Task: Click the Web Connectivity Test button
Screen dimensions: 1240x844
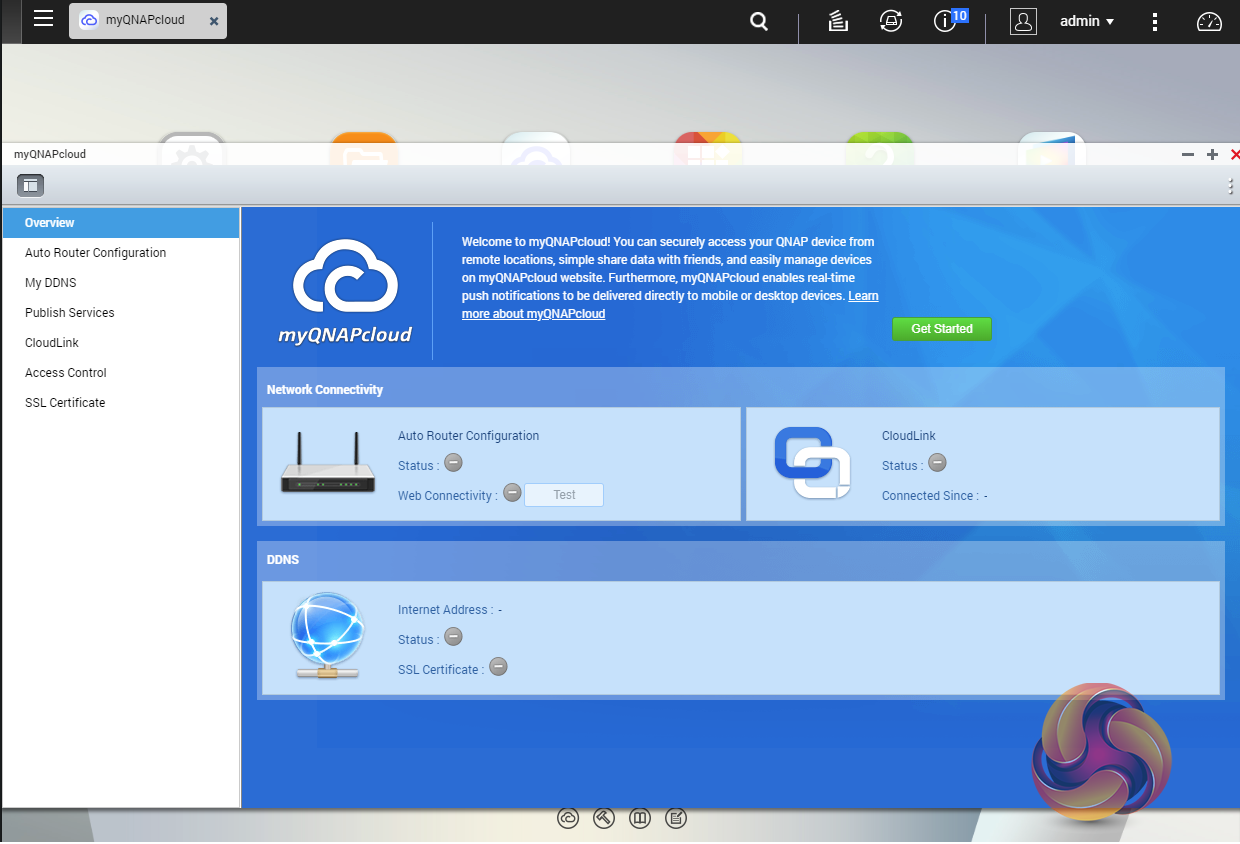Action: coord(564,495)
